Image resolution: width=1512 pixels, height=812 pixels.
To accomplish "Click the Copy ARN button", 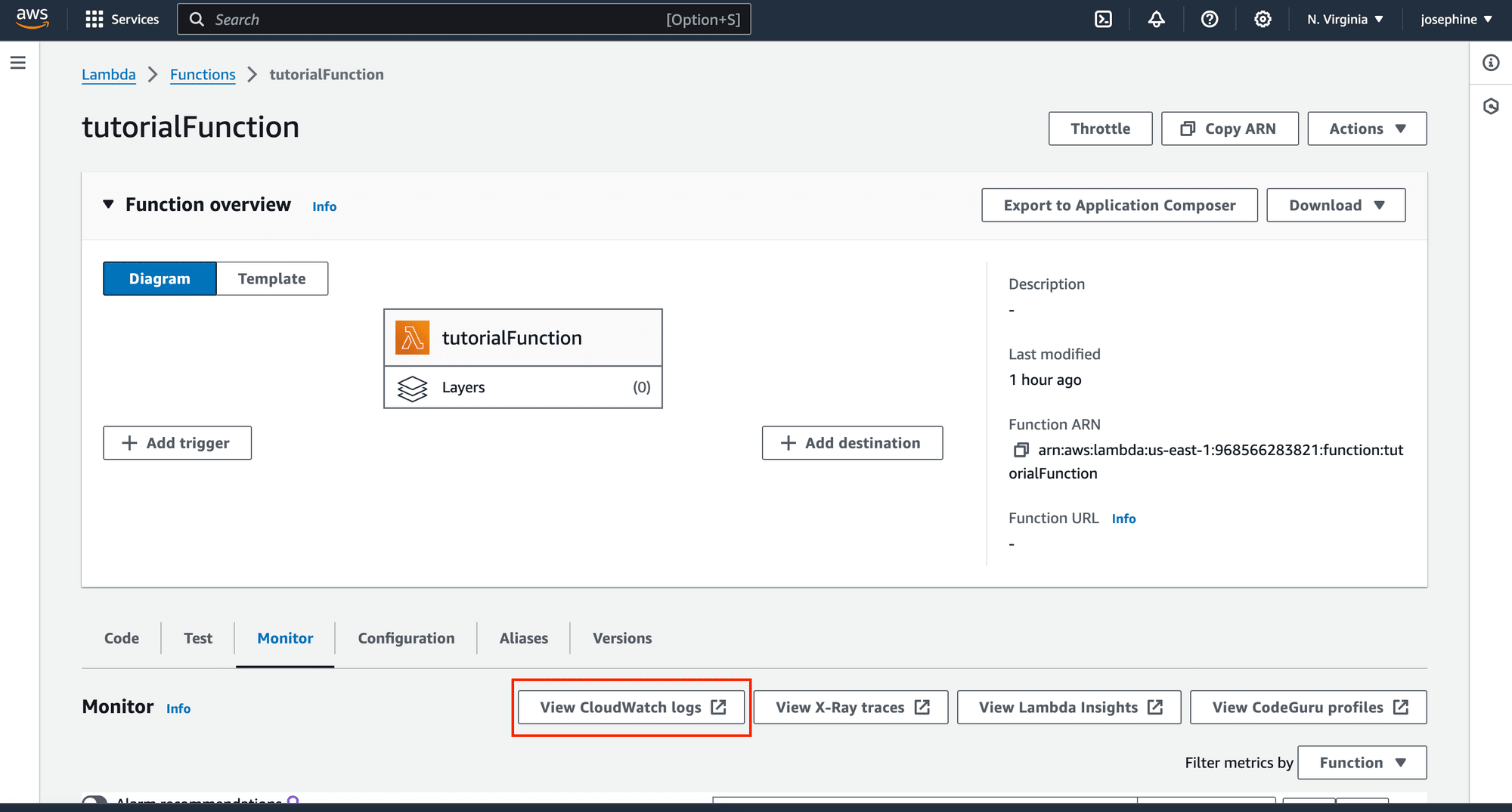I will click(x=1229, y=129).
